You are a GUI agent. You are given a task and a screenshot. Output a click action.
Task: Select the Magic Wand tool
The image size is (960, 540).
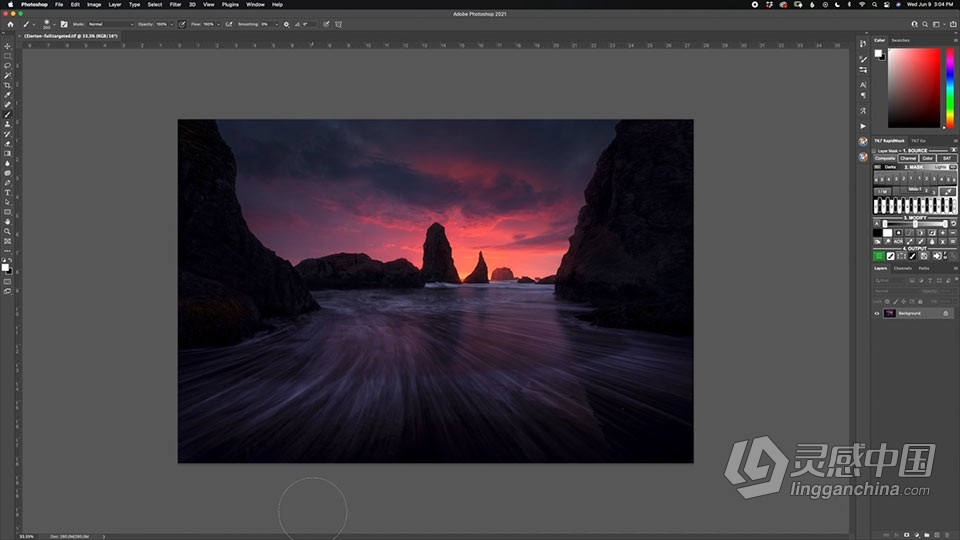pyautogui.click(x=7, y=75)
